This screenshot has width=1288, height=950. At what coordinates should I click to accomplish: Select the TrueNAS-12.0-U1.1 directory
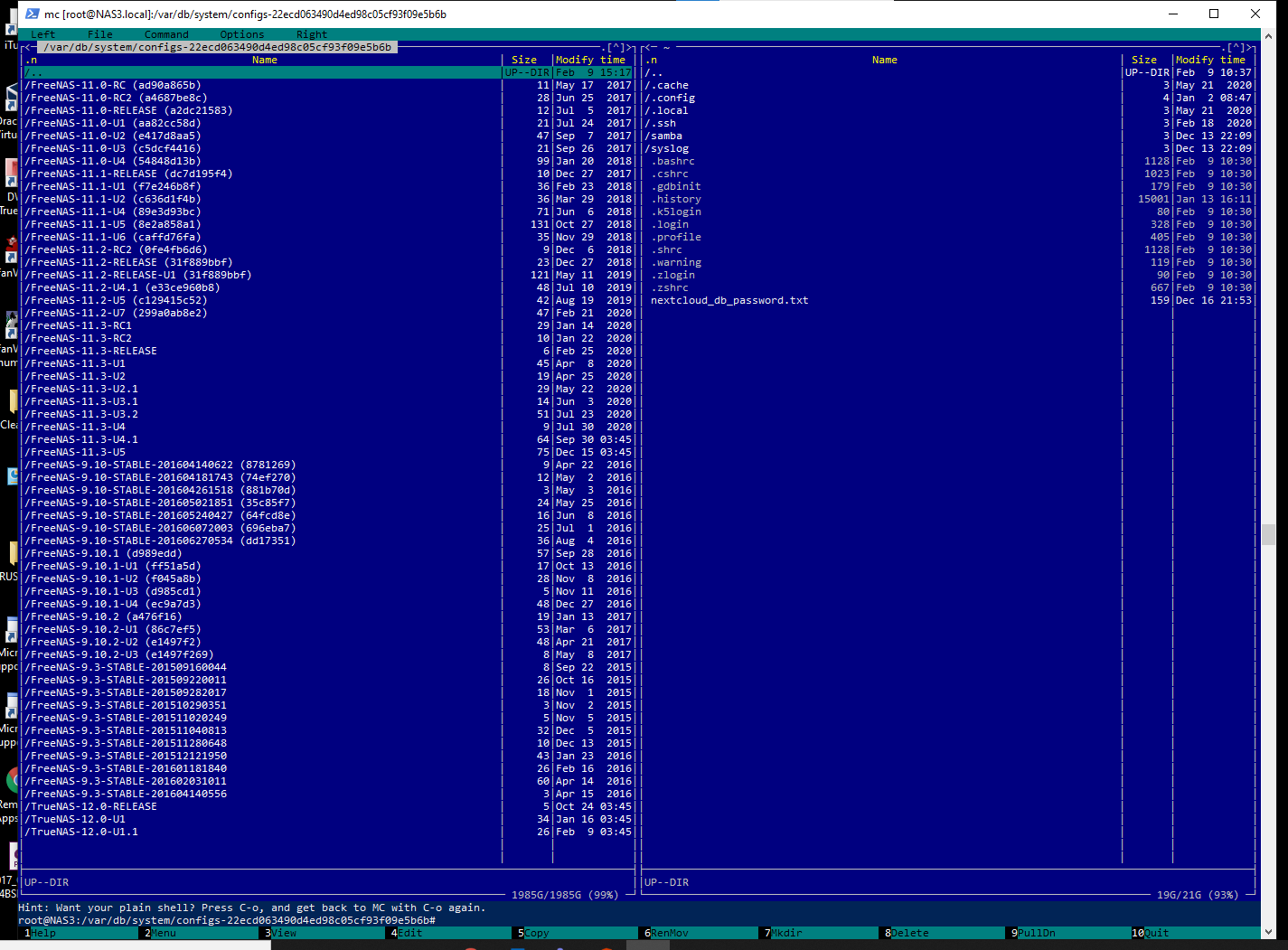328,832
